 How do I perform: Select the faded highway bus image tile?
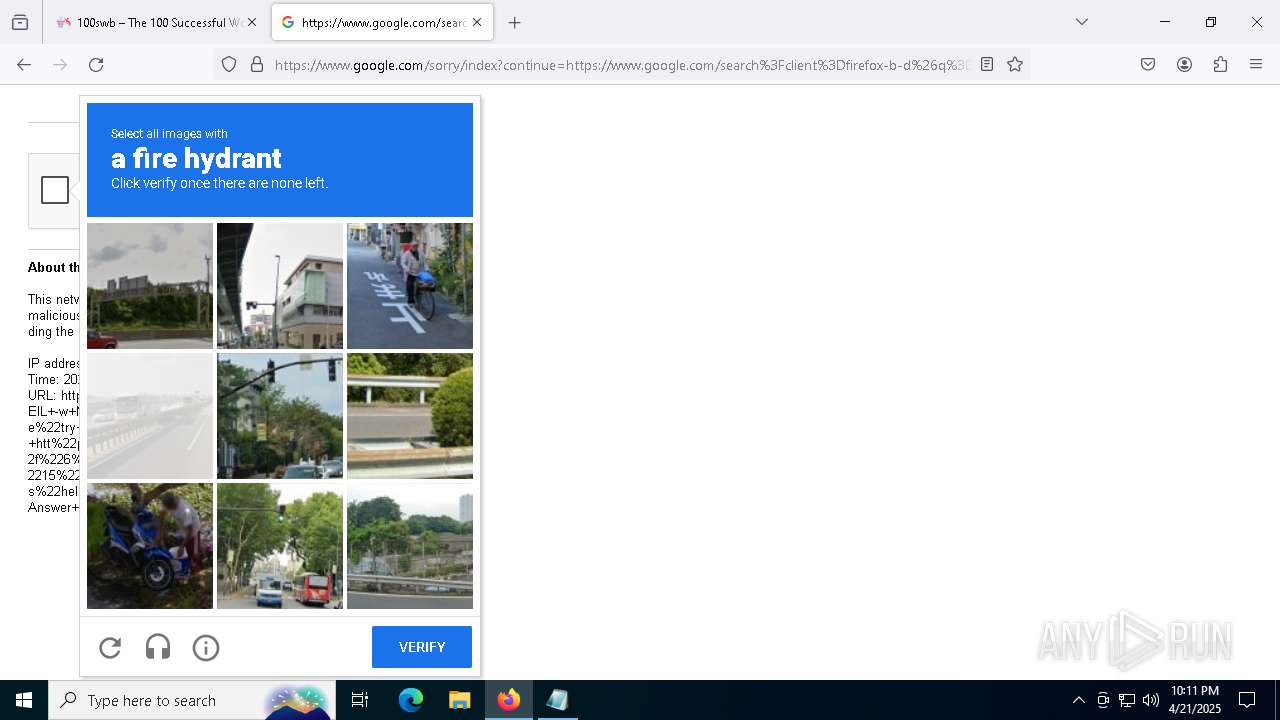coord(150,416)
